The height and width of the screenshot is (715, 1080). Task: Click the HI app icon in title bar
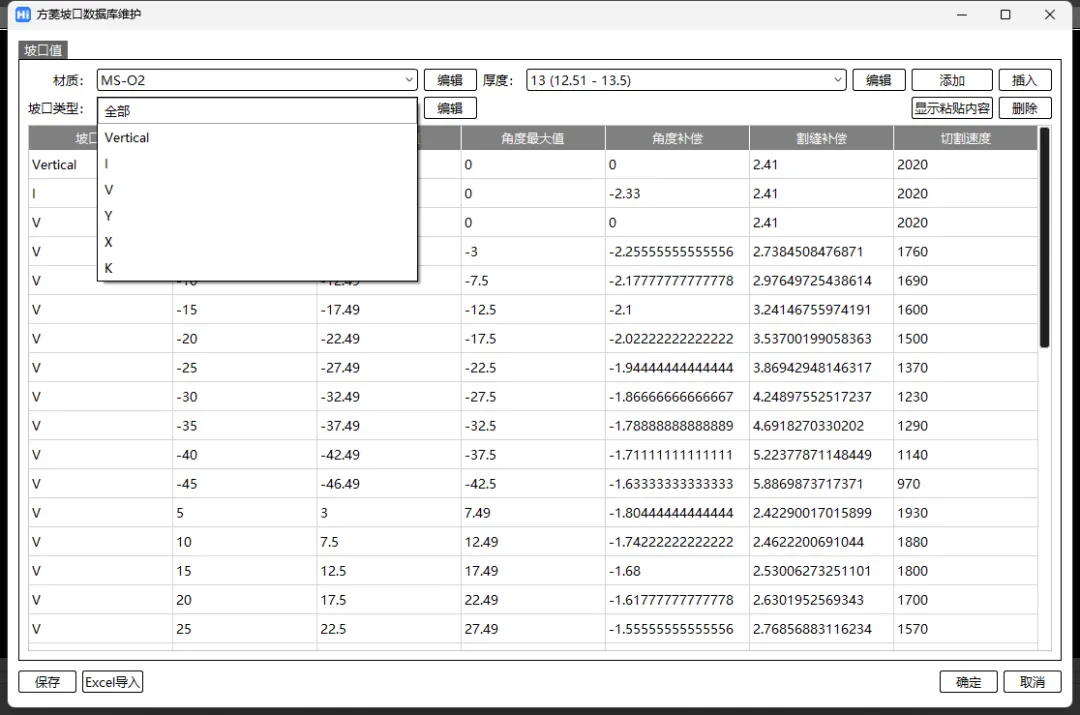pyautogui.click(x=23, y=14)
